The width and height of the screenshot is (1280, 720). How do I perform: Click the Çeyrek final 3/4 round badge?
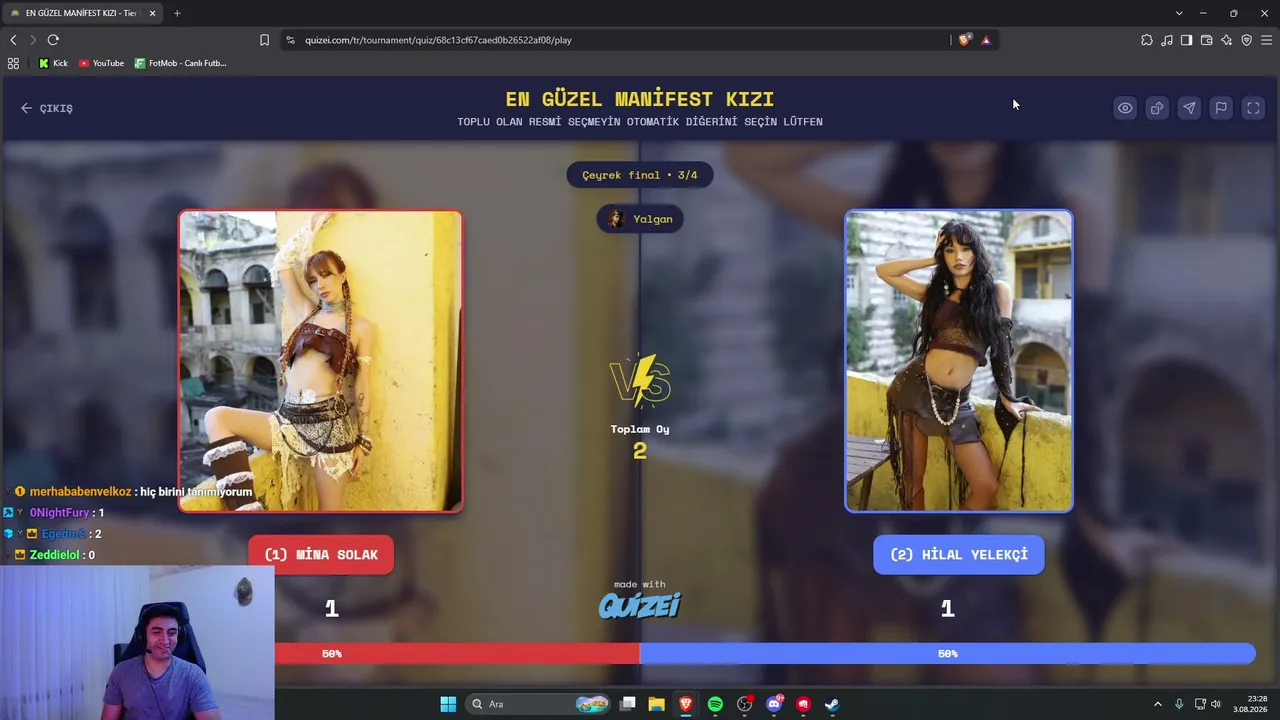pyautogui.click(x=640, y=175)
